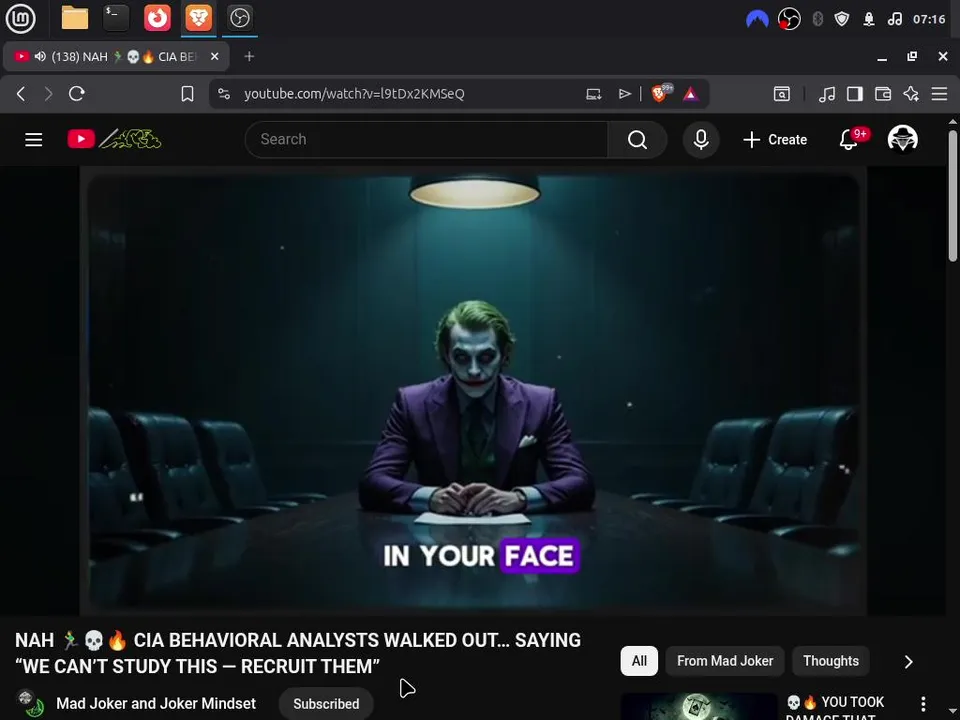Close the YouTube tab

coord(214,56)
